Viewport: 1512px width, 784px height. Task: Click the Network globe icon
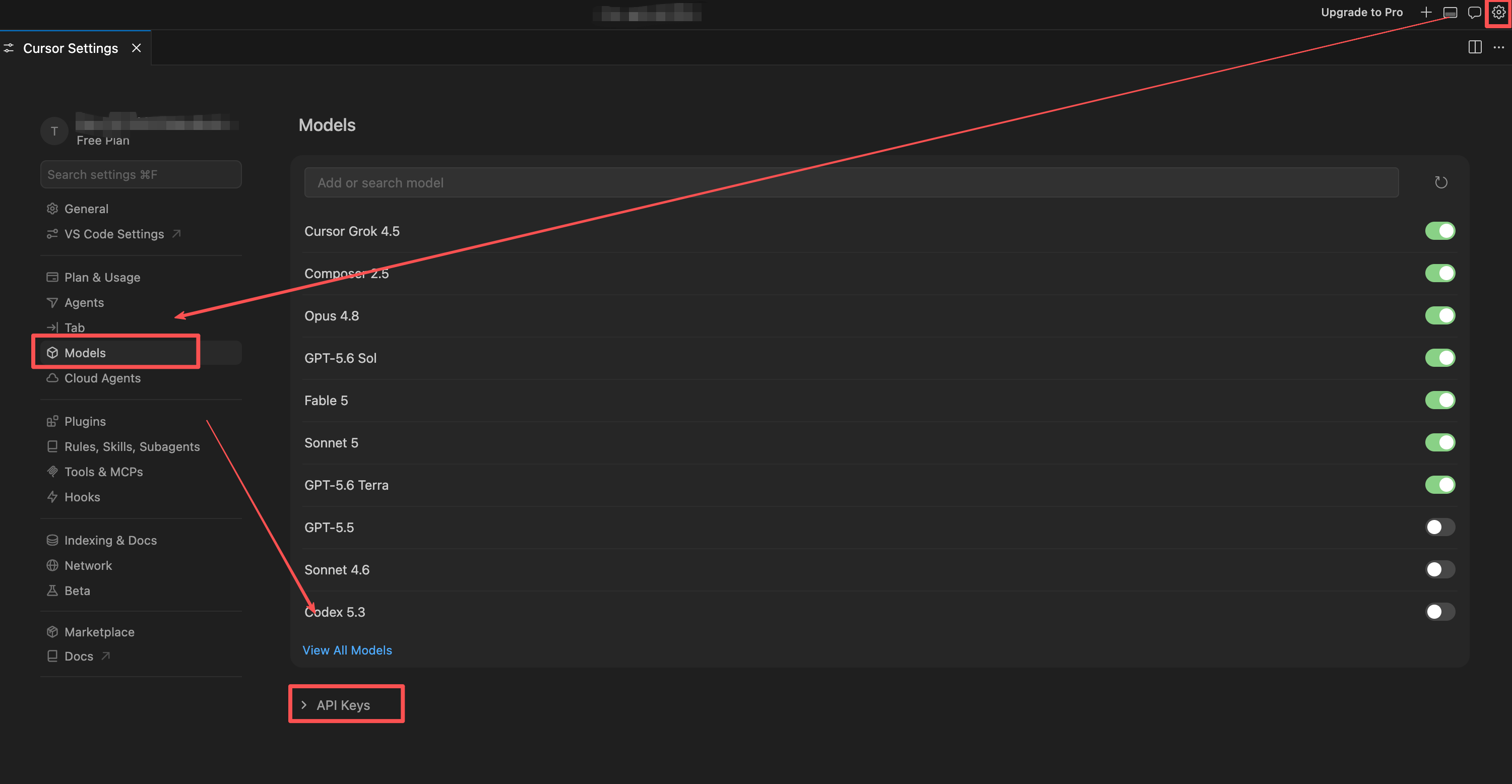(52, 566)
